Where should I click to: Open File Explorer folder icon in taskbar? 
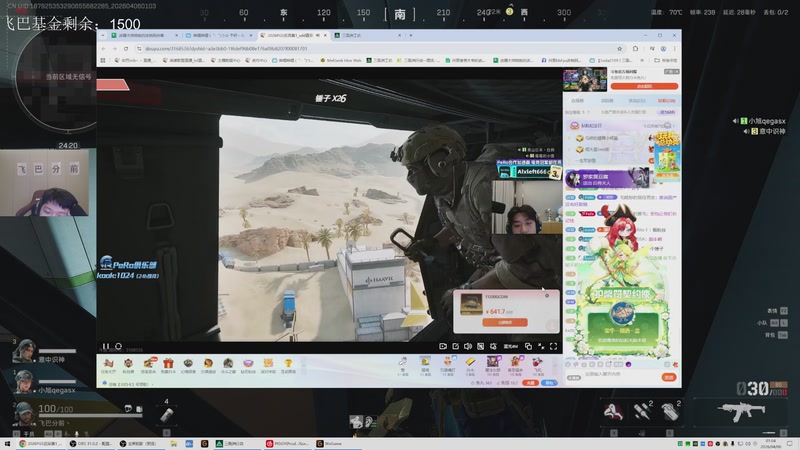tap(173, 444)
